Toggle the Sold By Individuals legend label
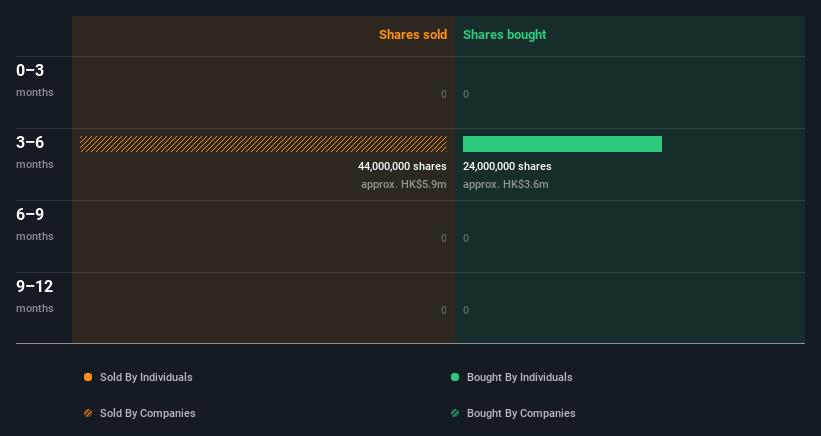Image resolution: width=821 pixels, height=436 pixels. click(x=146, y=377)
